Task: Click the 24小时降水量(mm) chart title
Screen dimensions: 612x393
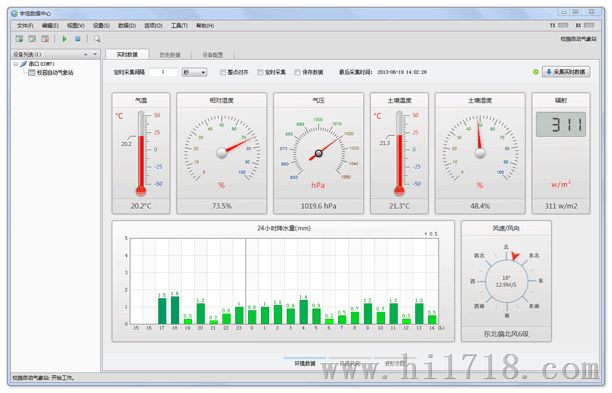Action: click(284, 228)
